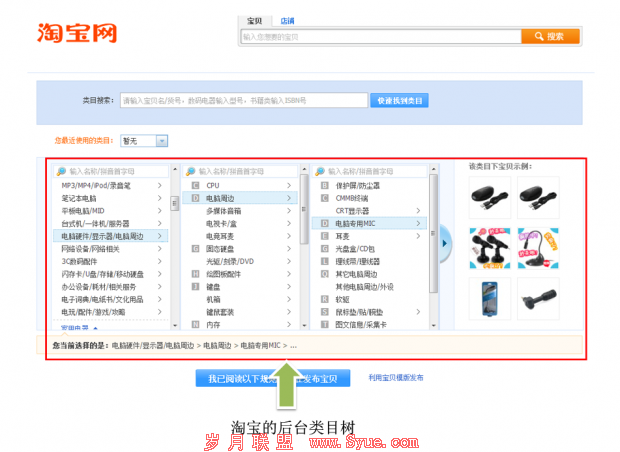The height and width of the screenshot is (452, 620).
Task: Click letter T icon beside 图文信息/采集卡
Action: [x=325, y=325]
